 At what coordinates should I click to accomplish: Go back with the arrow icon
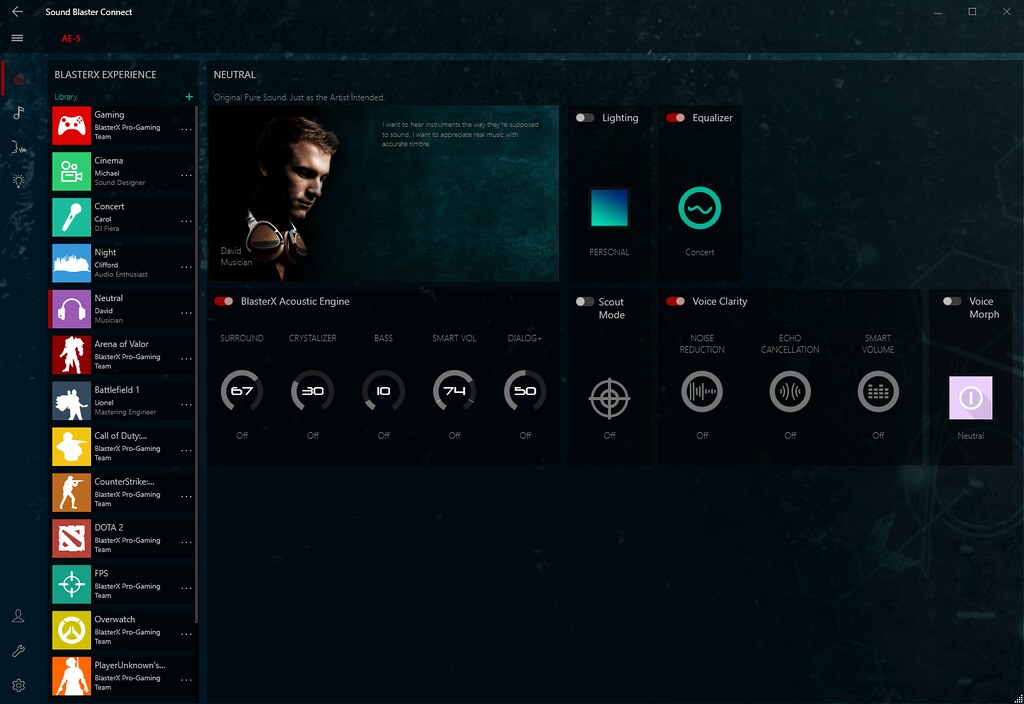point(18,12)
